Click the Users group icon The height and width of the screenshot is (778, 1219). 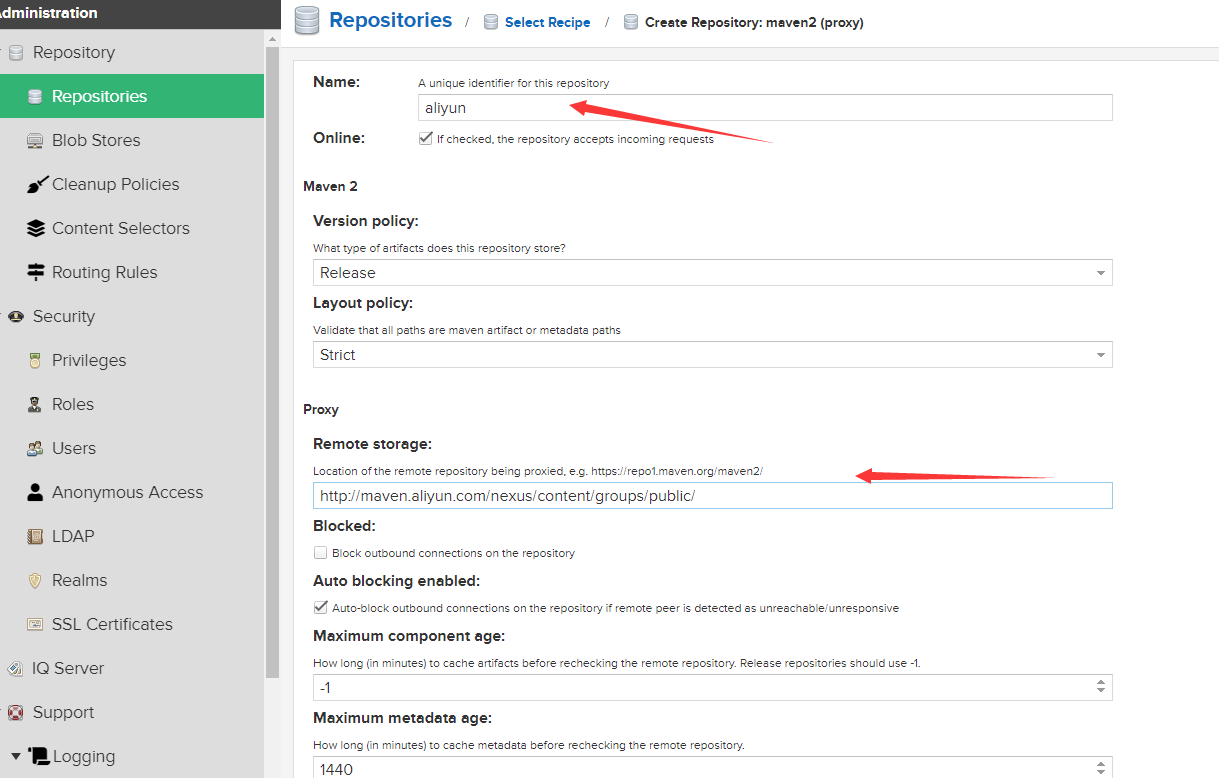pyautogui.click(x=35, y=448)
